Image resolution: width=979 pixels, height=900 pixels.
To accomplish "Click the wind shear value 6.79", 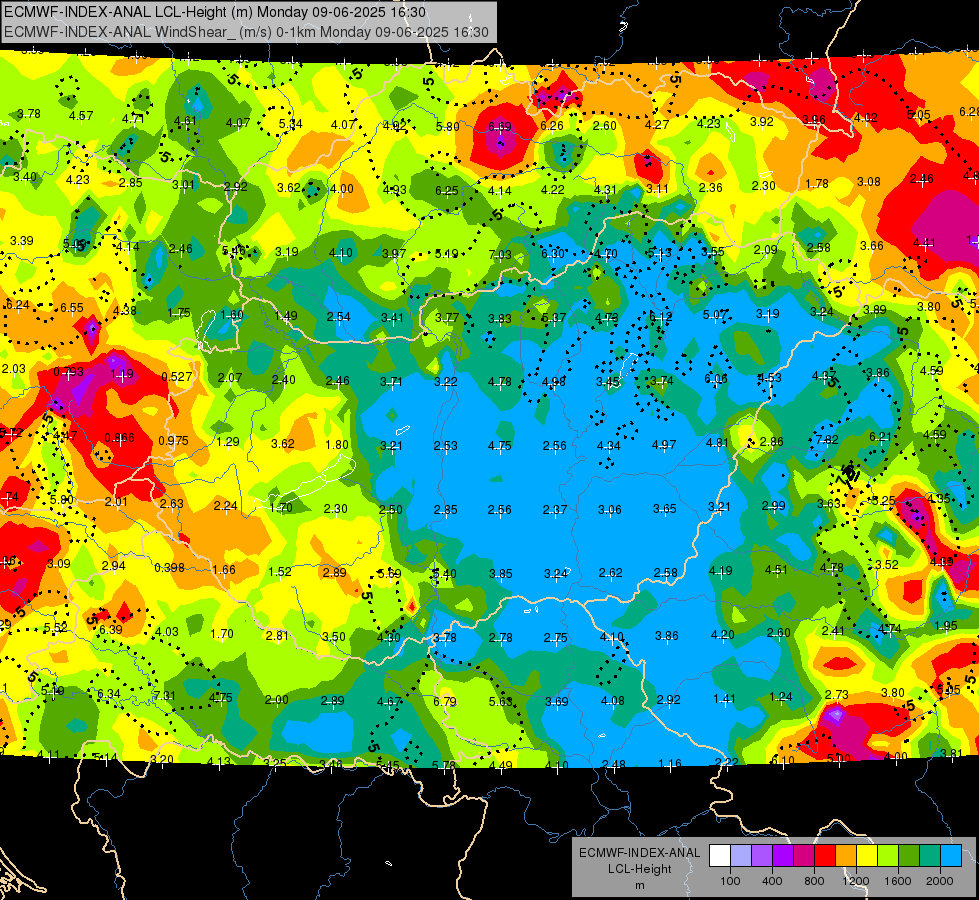I will [x=445, y=701].
